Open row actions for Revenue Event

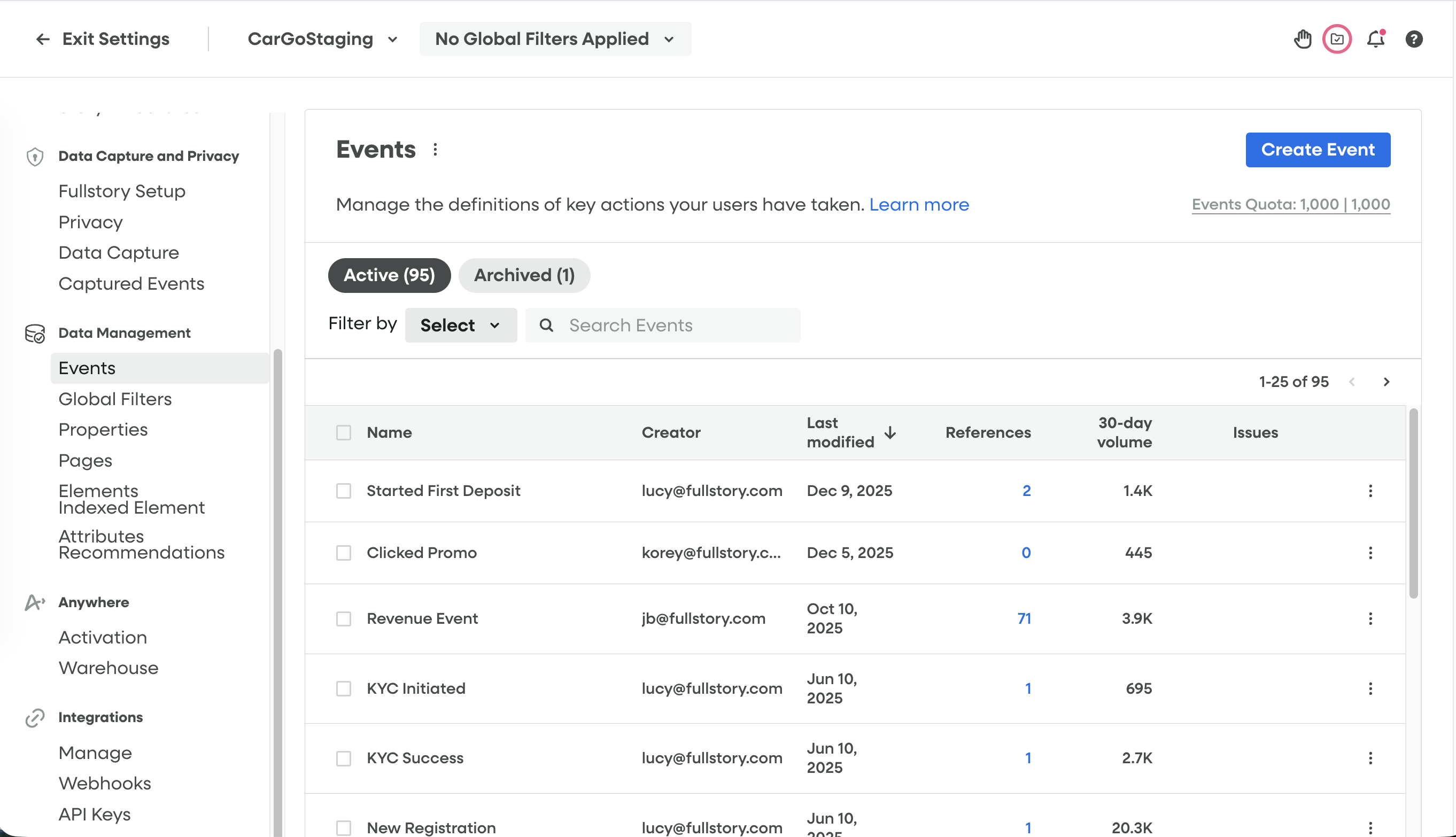(x=1370, y=618)
